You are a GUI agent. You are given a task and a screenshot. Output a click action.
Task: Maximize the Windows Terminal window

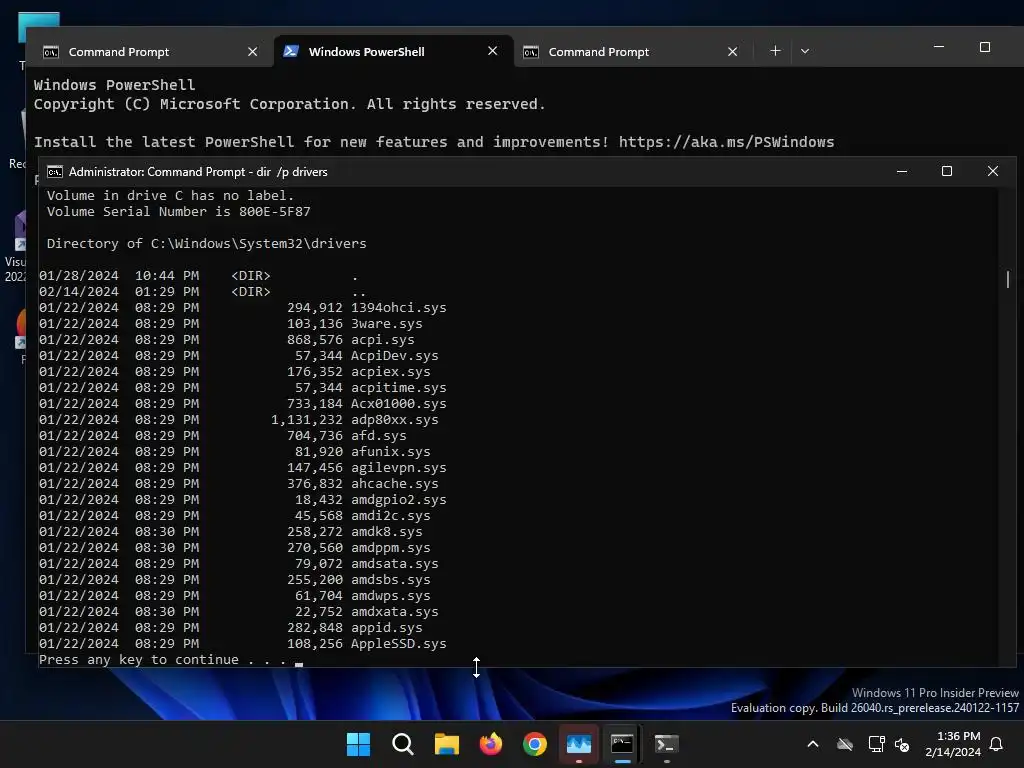985,47
